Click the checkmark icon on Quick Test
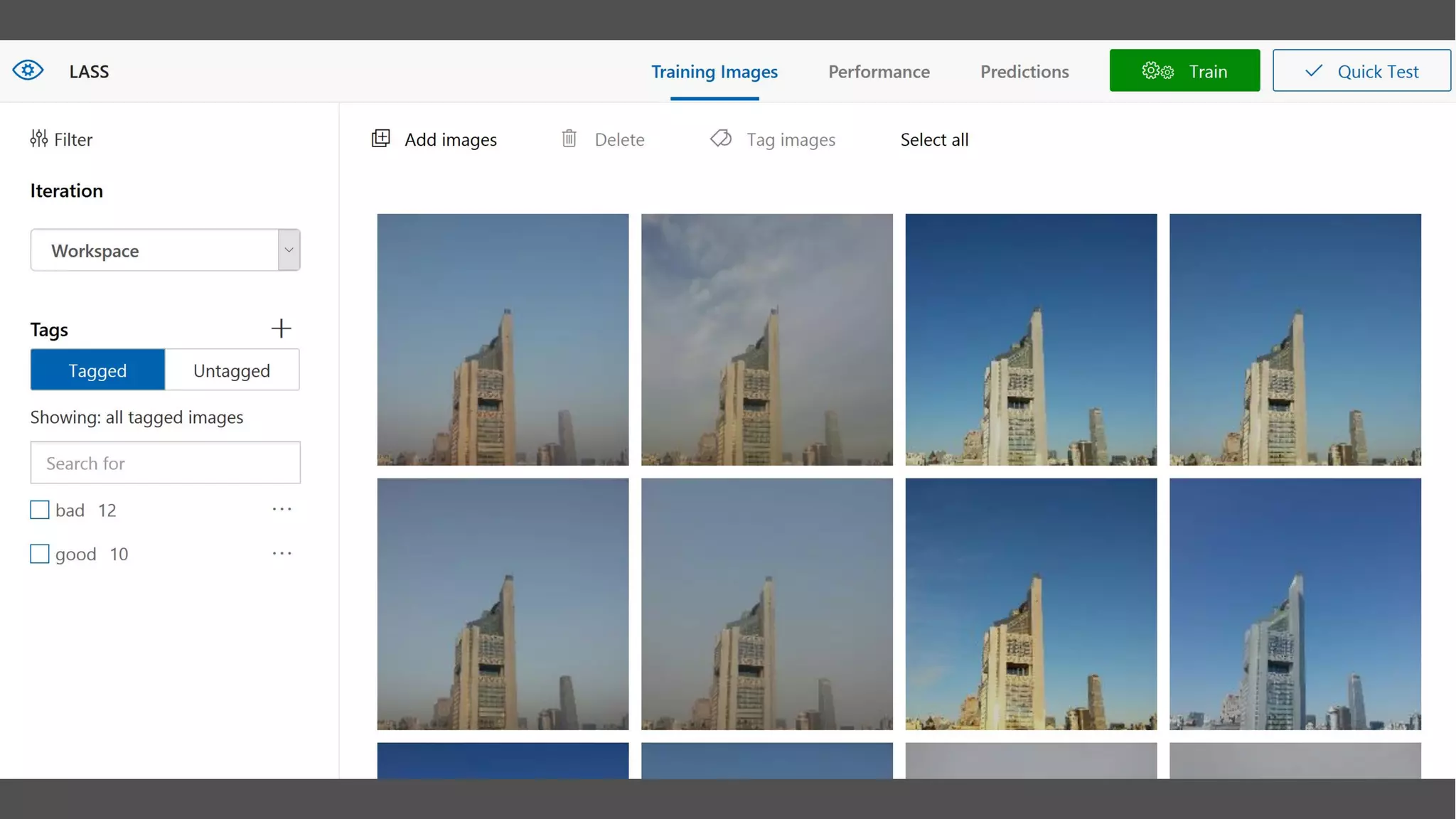Screen dimensions: 1456x819 (x=1314, y=71)
